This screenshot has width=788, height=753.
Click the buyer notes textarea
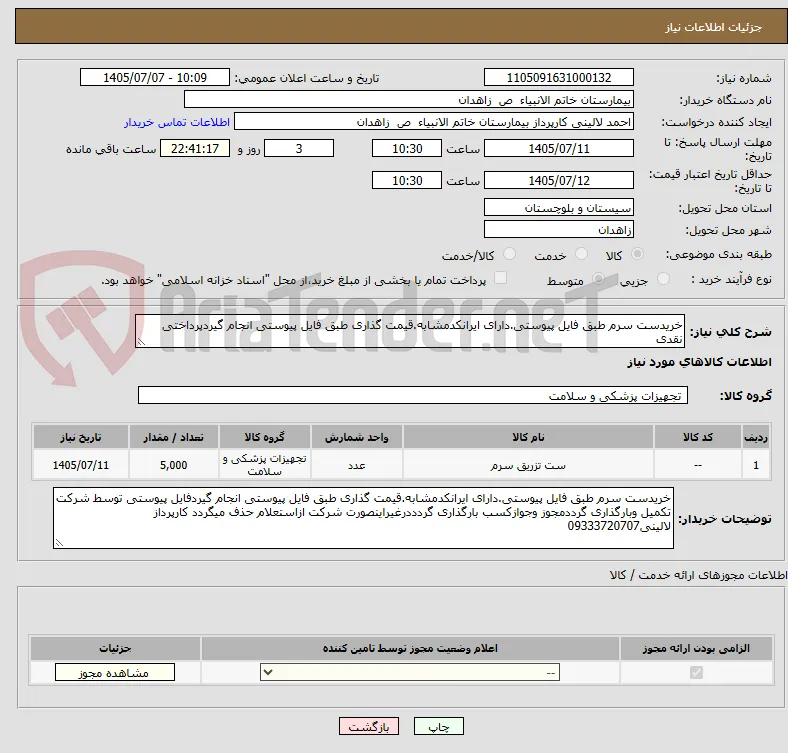pyautogui.click(x=363, y=518)
